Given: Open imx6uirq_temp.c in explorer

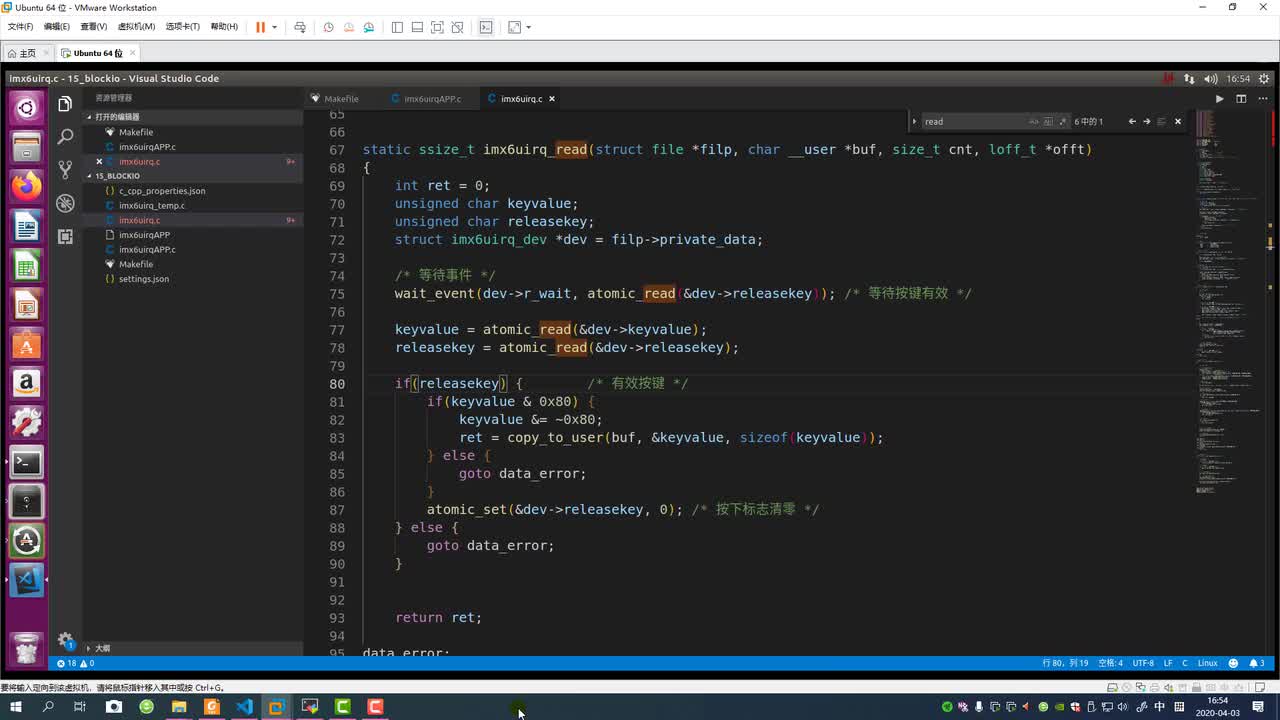Looking at the screenshot, I should (x=152, y=205).
